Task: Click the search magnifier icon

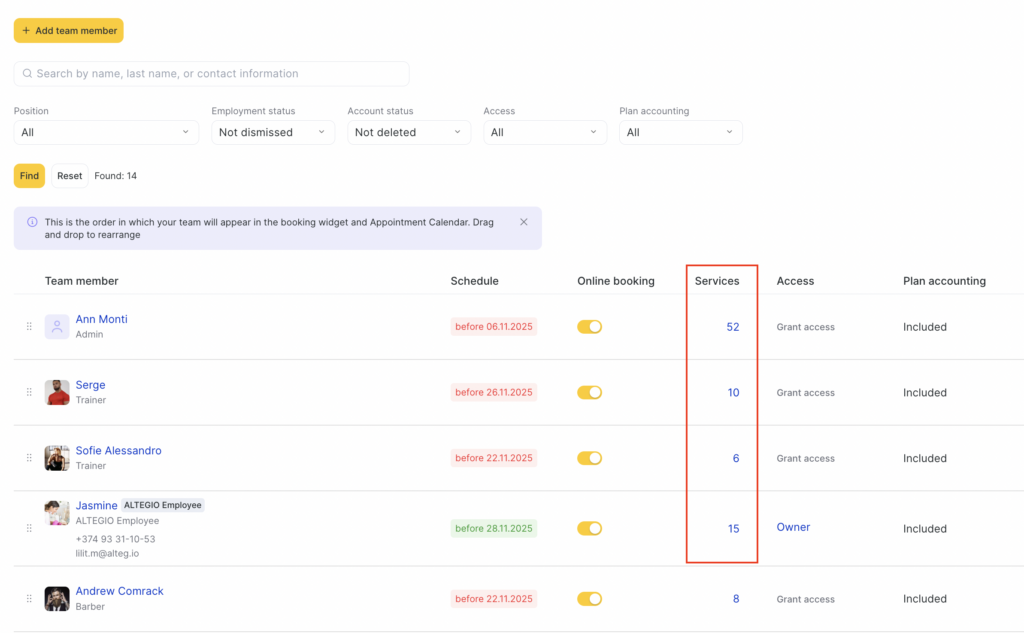Action: click(26, 74)
